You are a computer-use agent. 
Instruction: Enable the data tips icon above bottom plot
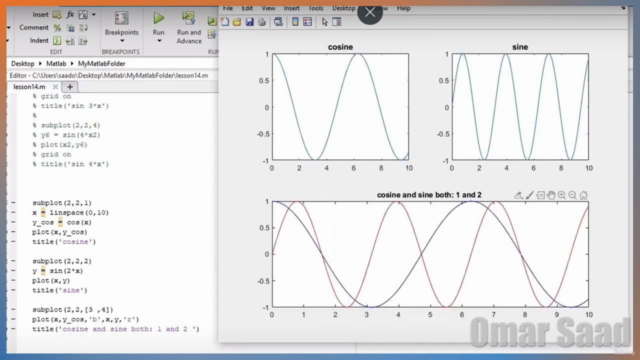tap(540, 195)
